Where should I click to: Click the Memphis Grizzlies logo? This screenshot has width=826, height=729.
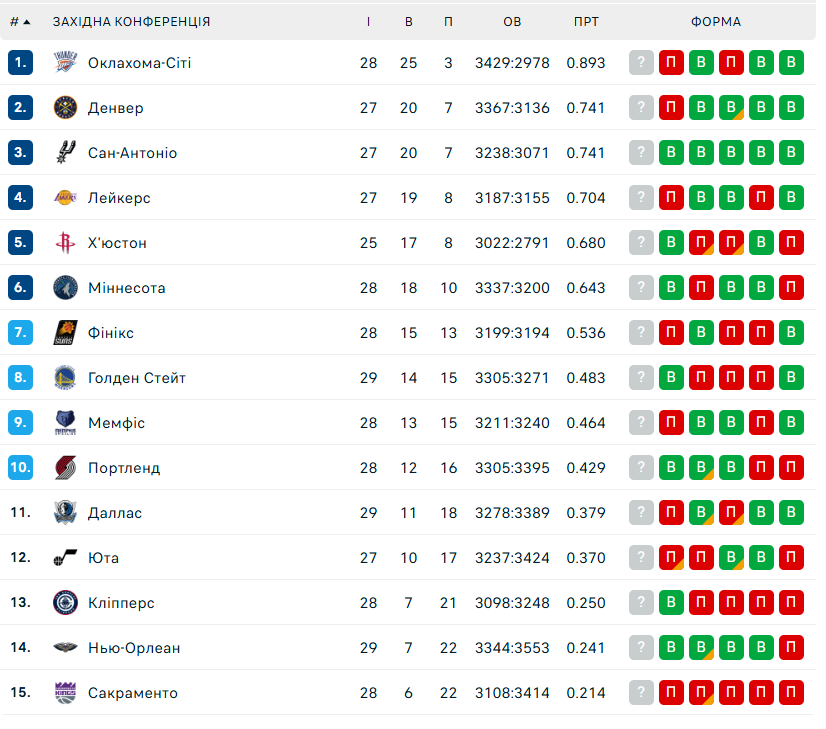[x=65, y=423]
